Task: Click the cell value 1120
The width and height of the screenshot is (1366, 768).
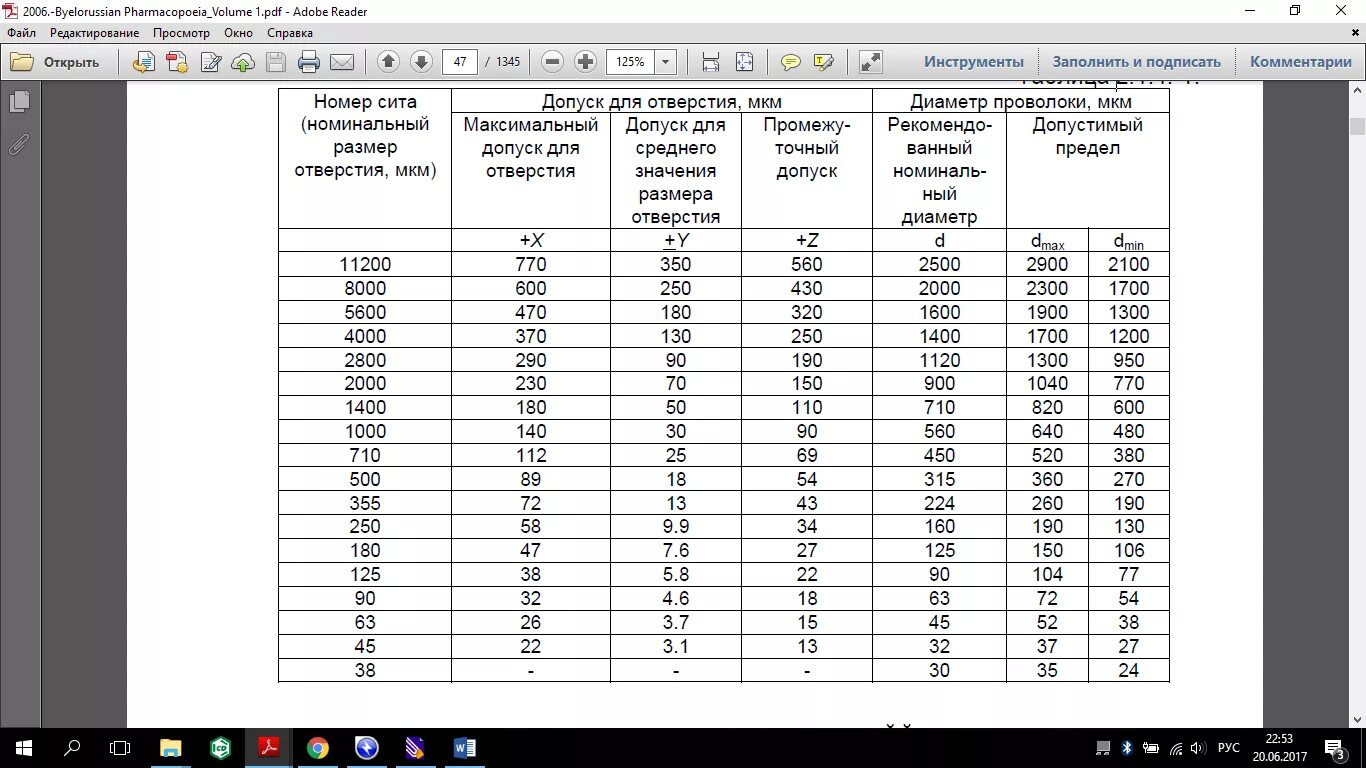Action: pos(940,360)
